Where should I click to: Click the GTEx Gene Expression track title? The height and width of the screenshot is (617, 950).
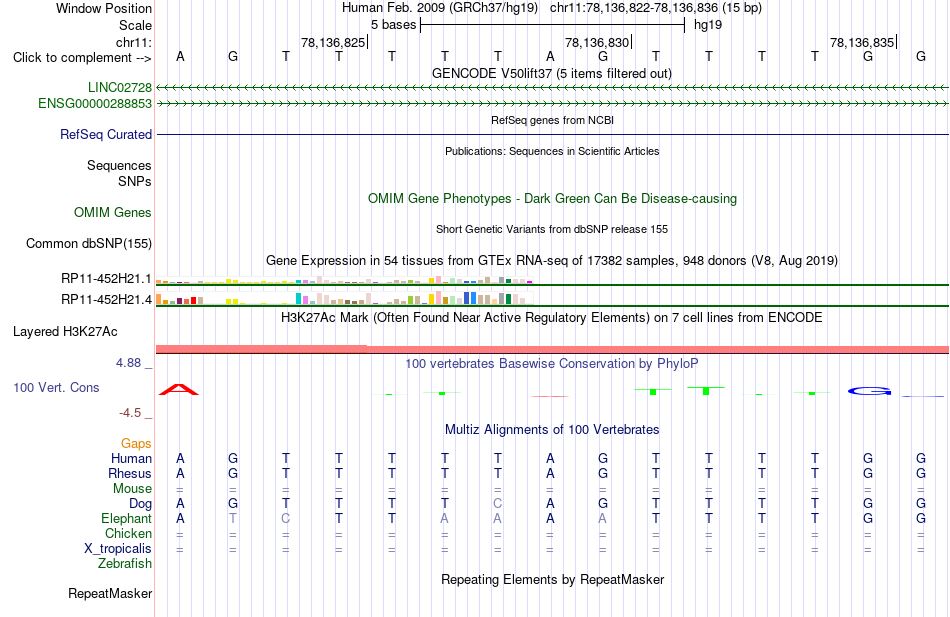click(552, 260)
